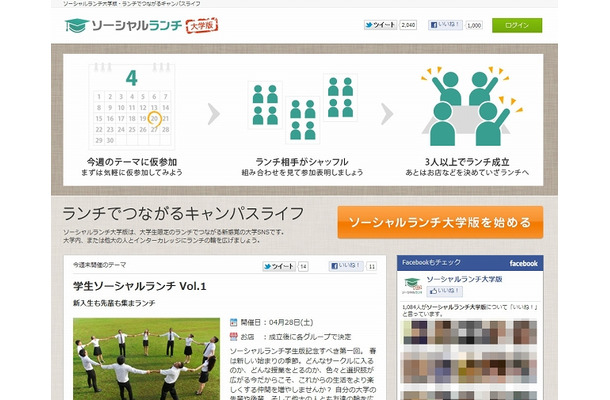Image resolution: width=610 pixels, height=400 pixels.
Task: Open the header like count 1,000
Action: [474, 25]
